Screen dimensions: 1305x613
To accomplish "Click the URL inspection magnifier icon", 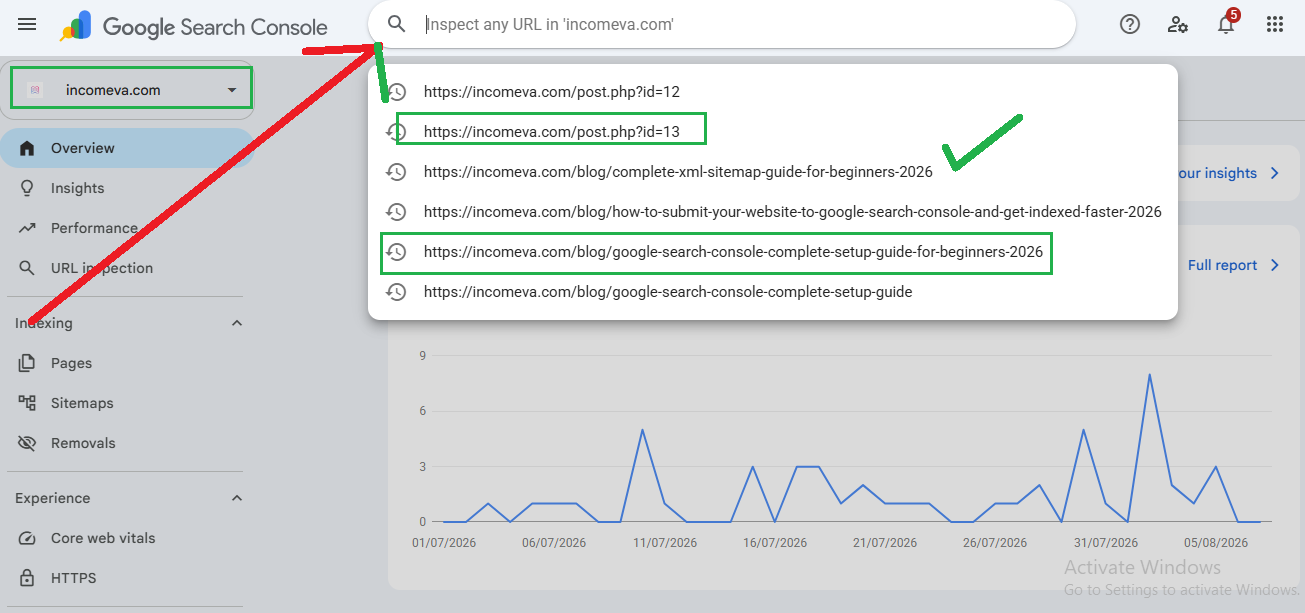I will [27, 268].
